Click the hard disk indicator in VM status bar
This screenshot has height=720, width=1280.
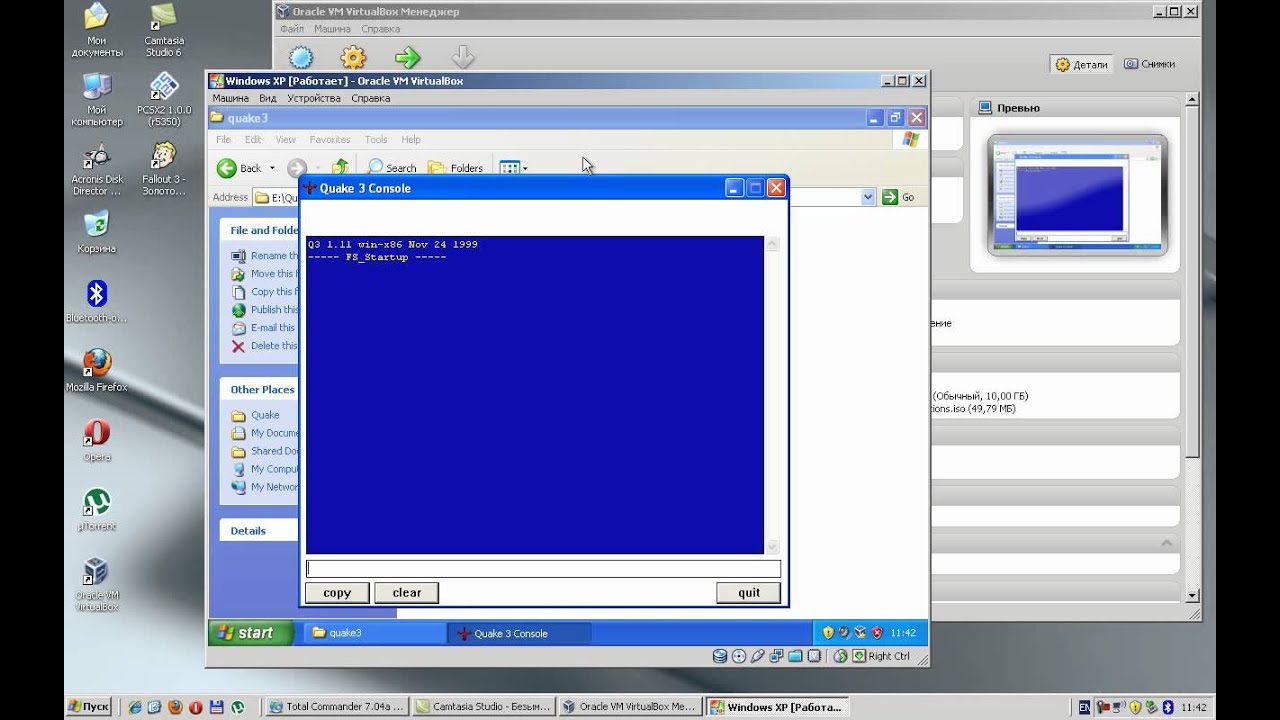(720, 656)
